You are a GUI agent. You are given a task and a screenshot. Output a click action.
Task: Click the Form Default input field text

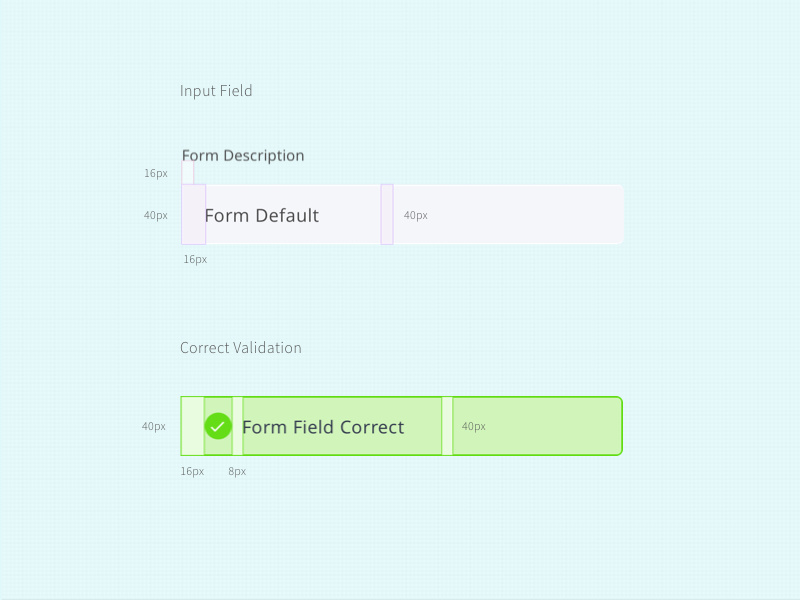[x=261, y=215]
